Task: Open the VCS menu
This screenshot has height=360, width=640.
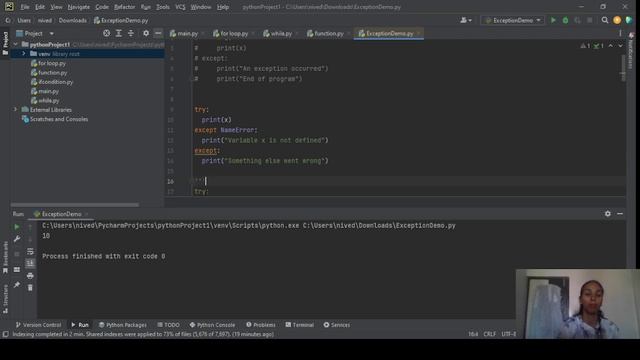Action: pos(180,7)
